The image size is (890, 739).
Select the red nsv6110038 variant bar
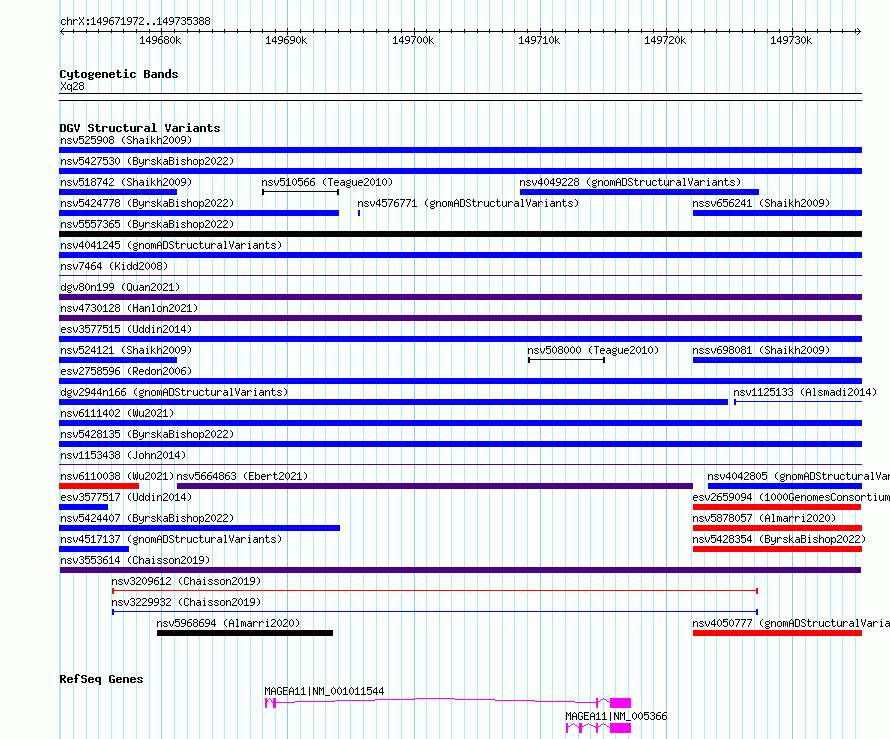[99, 486]
